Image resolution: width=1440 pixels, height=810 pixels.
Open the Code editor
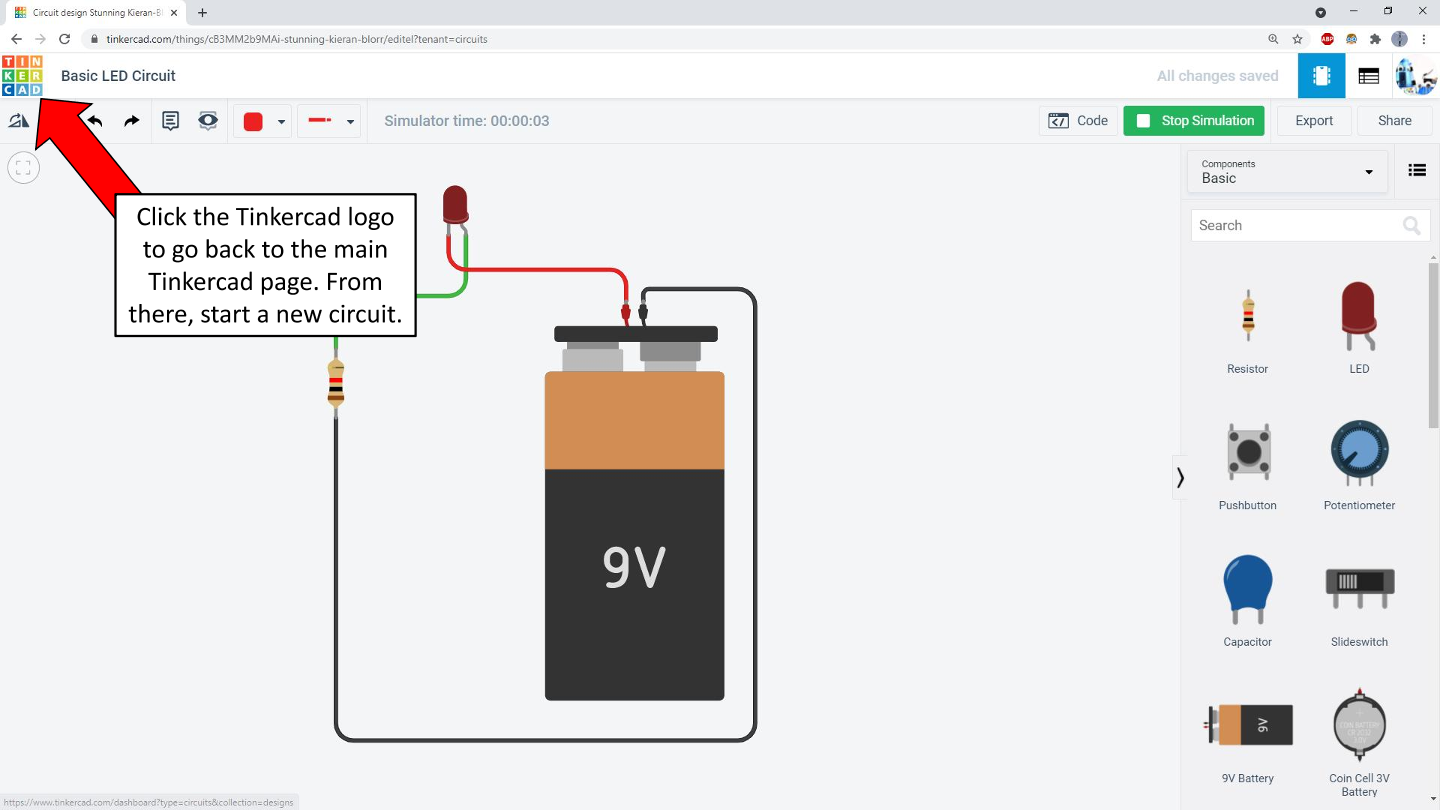click(x=1078, y=121)
